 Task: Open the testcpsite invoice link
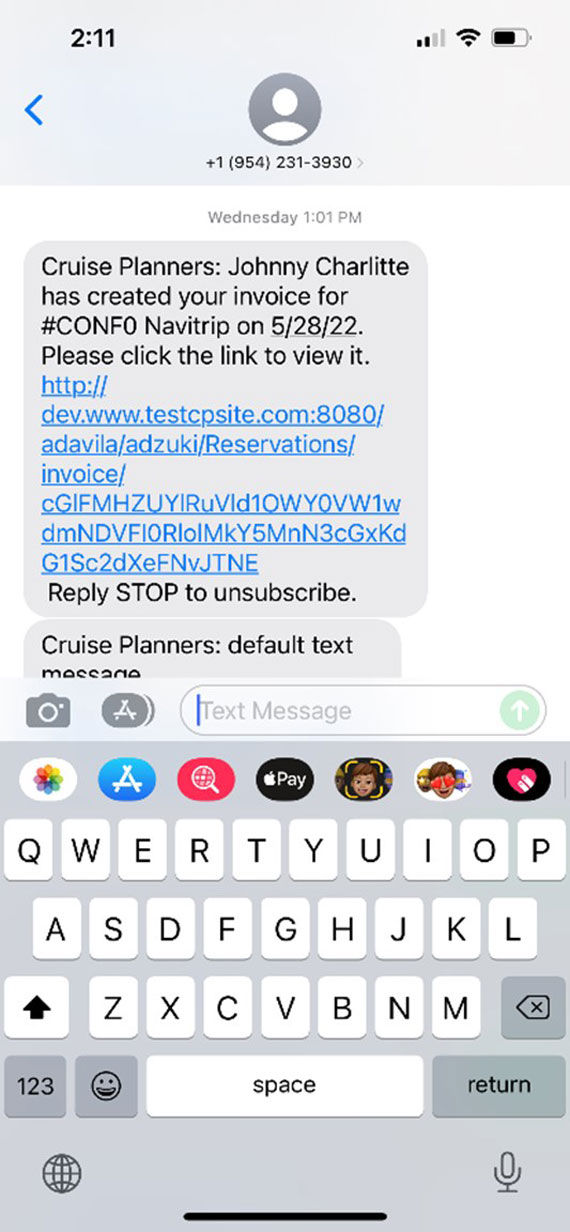click(x=223, y=474)
